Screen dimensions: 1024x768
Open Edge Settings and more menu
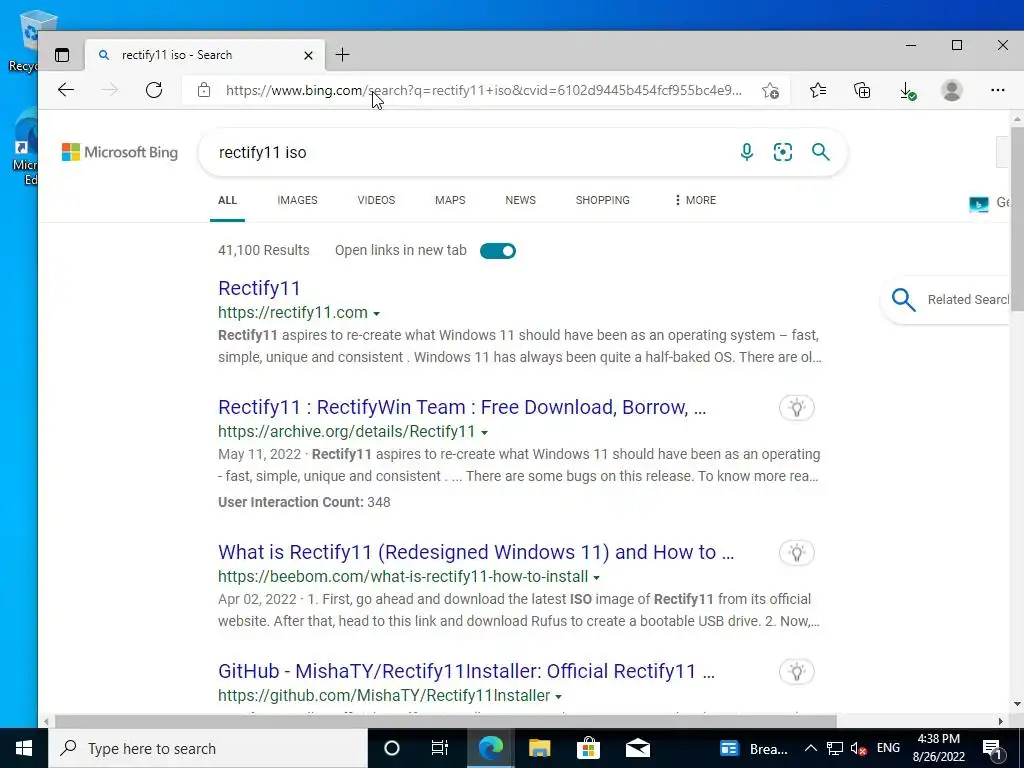coord(997,90)
